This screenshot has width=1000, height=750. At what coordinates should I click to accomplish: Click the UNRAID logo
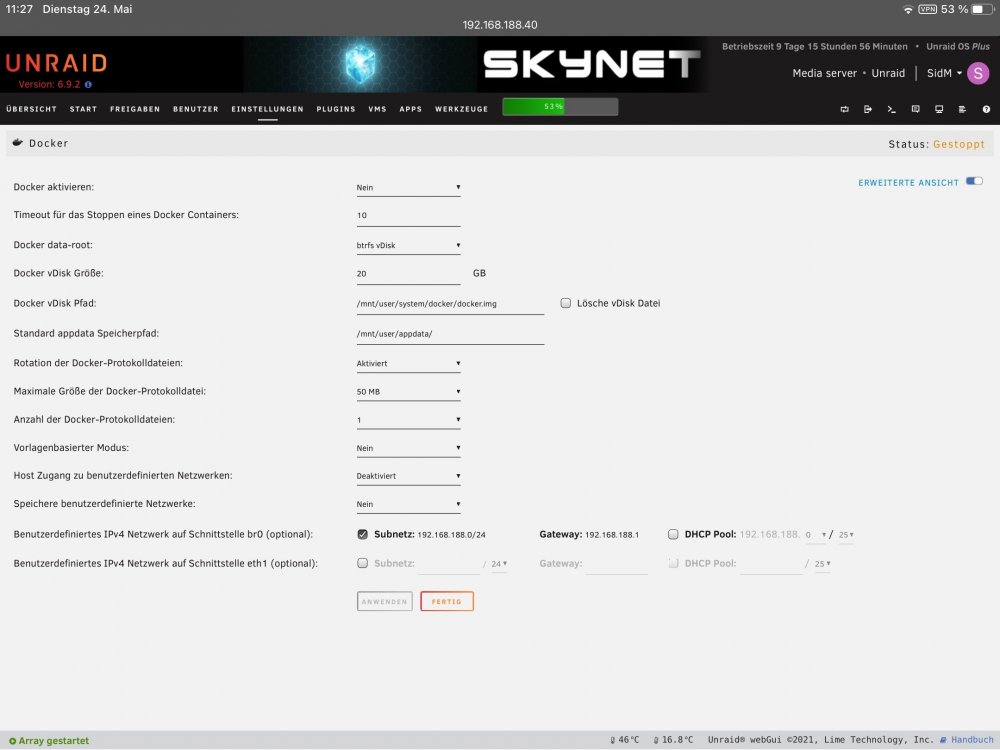56,62
